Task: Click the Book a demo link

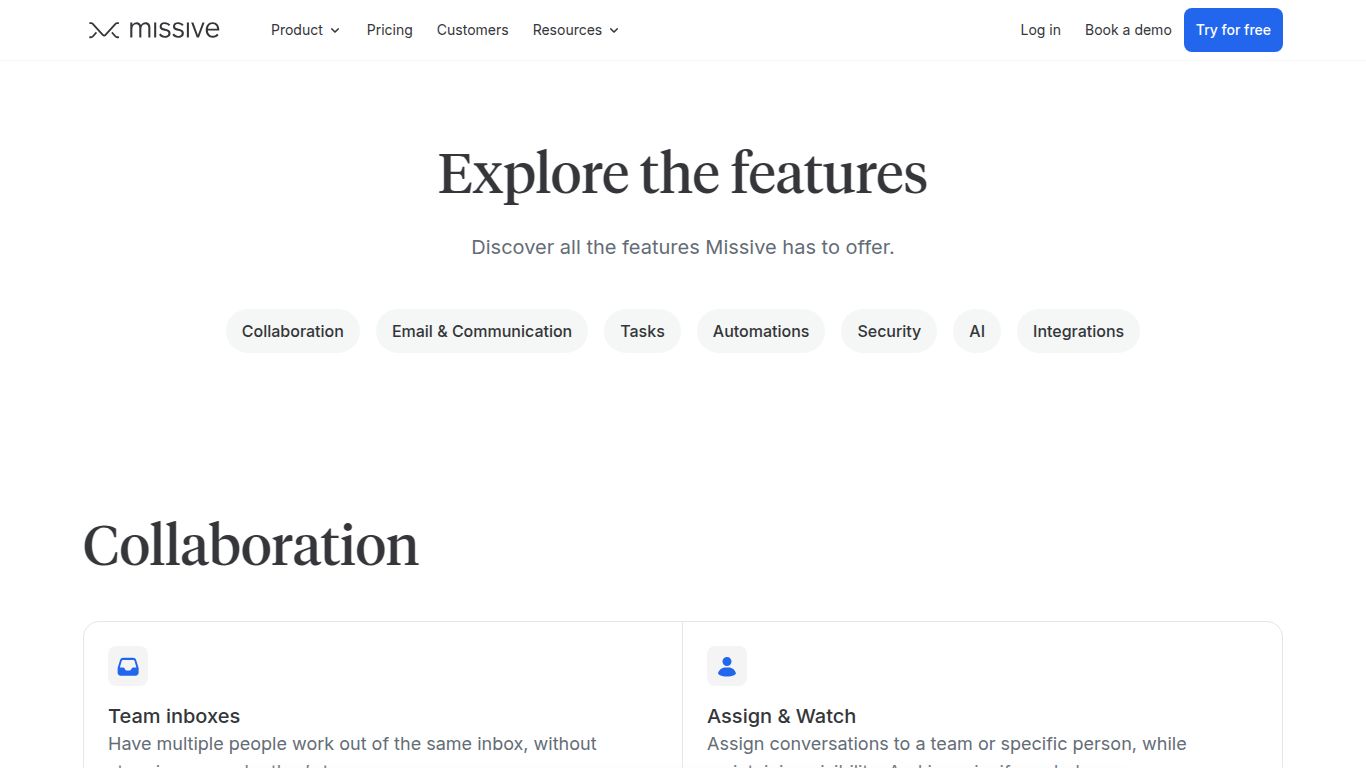Action: coord(1127,30)
